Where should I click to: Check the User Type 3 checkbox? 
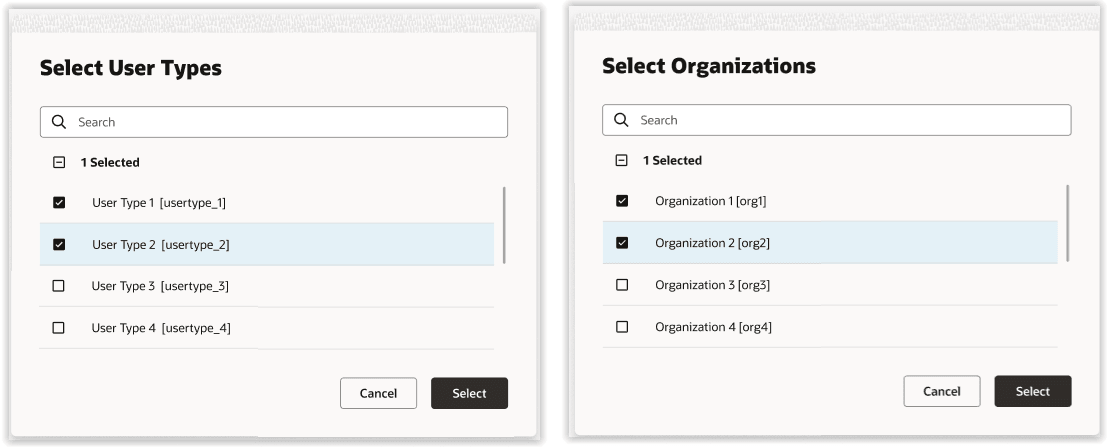tap(58, 286)
